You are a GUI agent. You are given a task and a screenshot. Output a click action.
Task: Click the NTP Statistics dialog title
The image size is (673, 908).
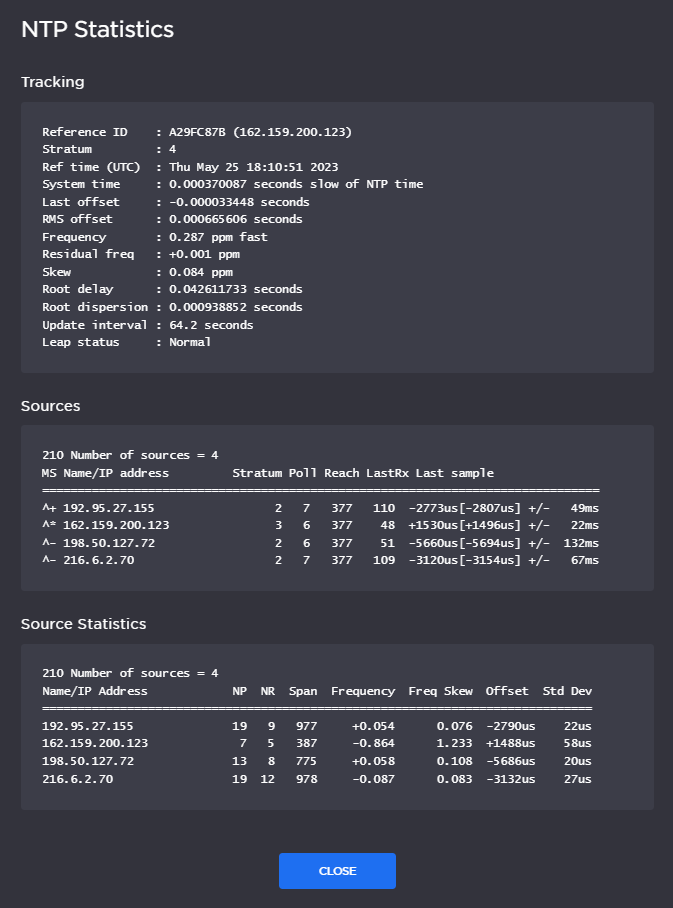click(97, 30)
